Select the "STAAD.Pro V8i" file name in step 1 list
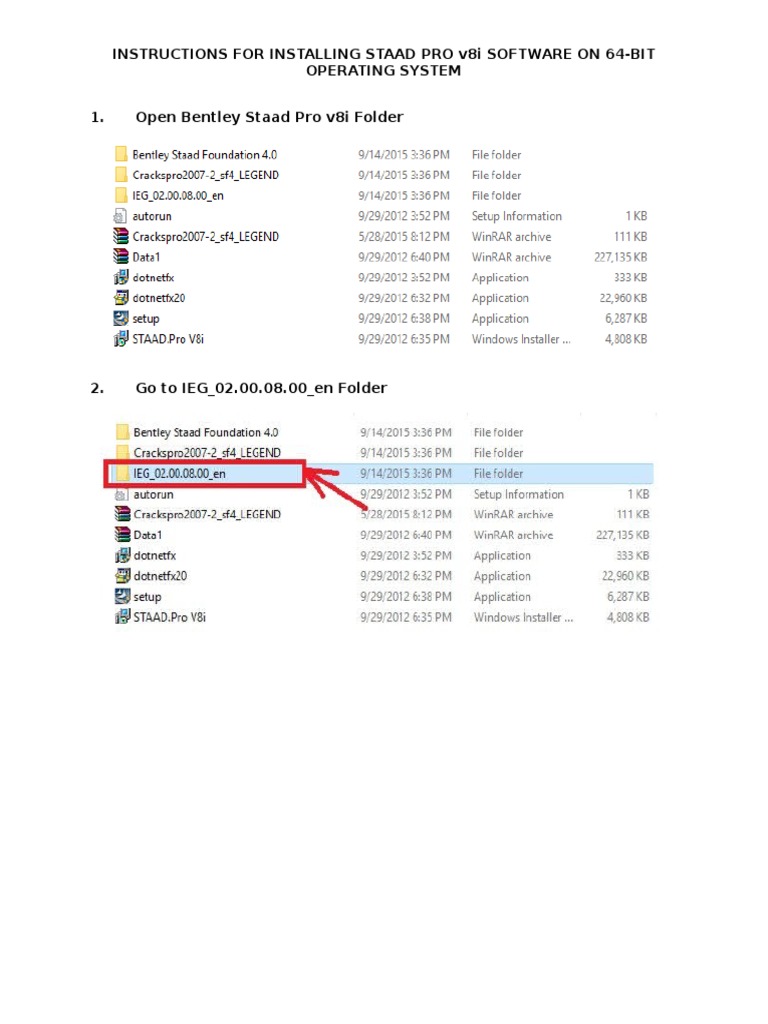Screen dimensions: 768x1024 (168, 339)
